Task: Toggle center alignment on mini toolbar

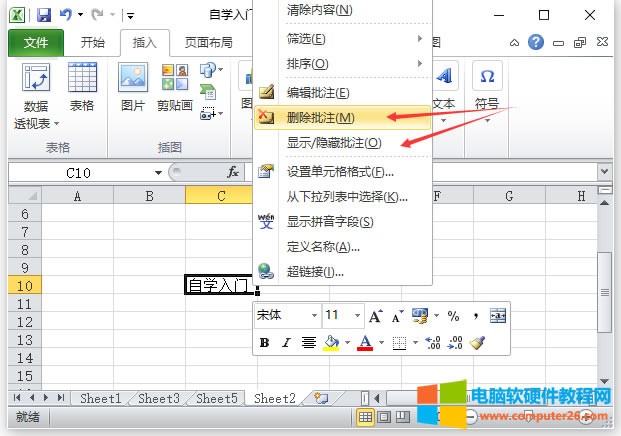Action: 309,343
